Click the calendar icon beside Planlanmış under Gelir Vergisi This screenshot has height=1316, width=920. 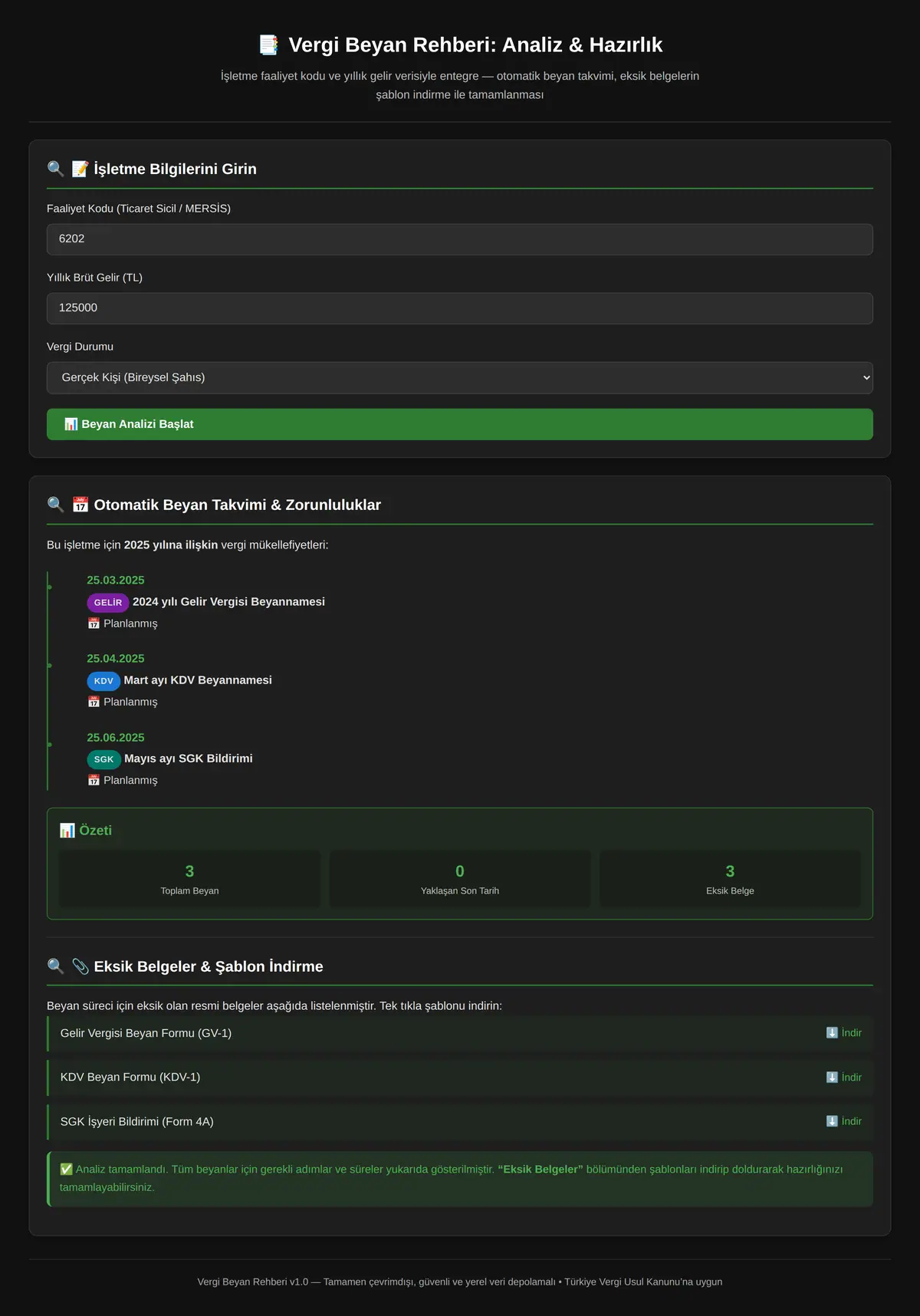pos(94,623)
